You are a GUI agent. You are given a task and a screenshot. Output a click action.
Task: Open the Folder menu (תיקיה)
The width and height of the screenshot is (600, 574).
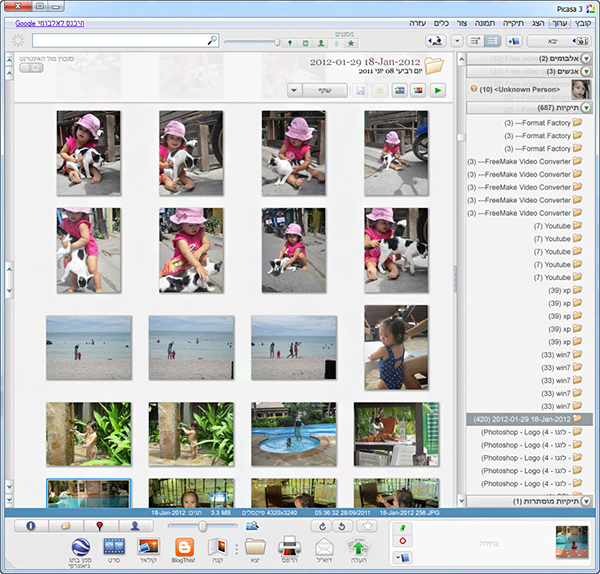pyautogui.click(x=513, y=23)
